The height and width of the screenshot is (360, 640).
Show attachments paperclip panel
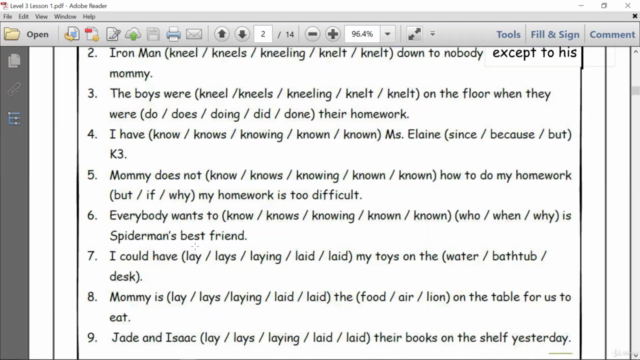click(x=14, y=89)
